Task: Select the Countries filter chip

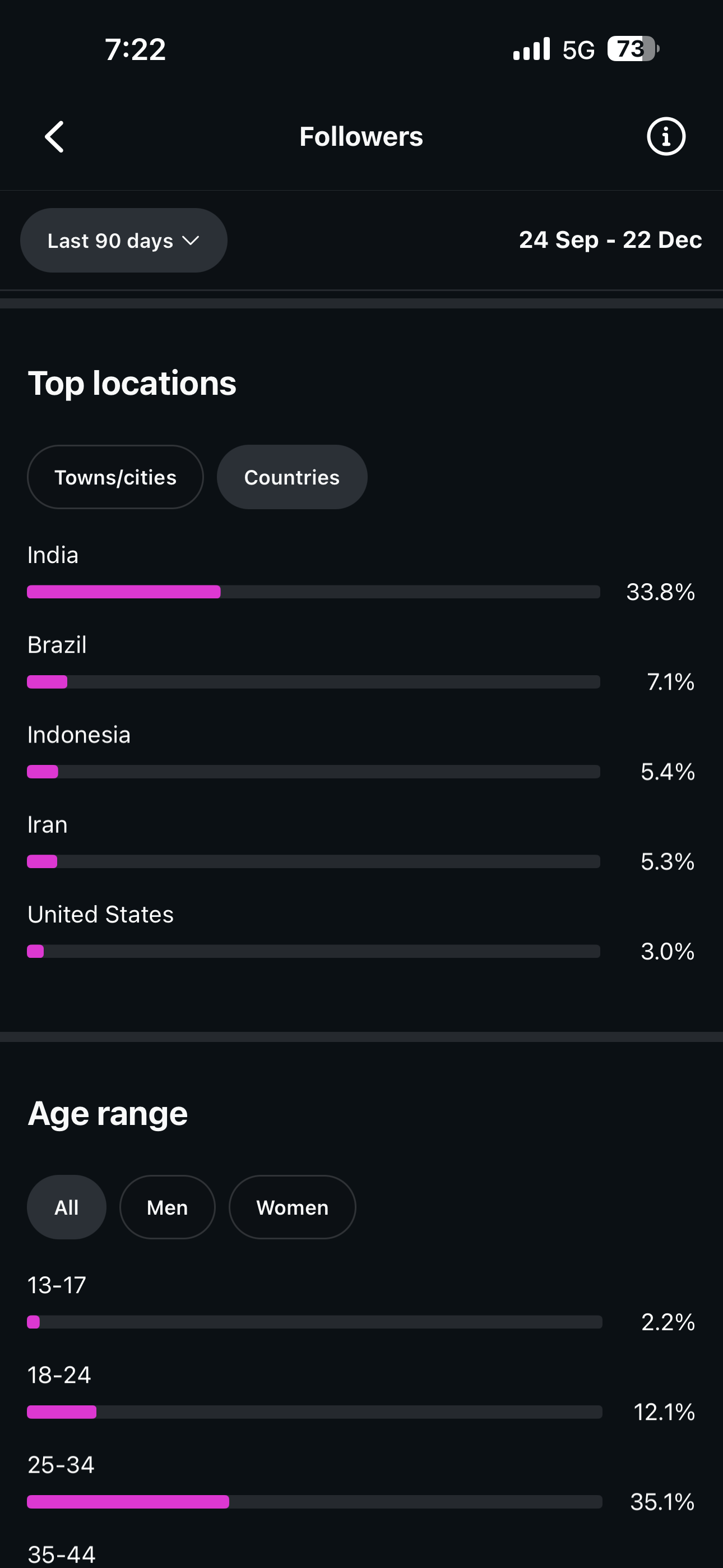Action: pos(292,477)
